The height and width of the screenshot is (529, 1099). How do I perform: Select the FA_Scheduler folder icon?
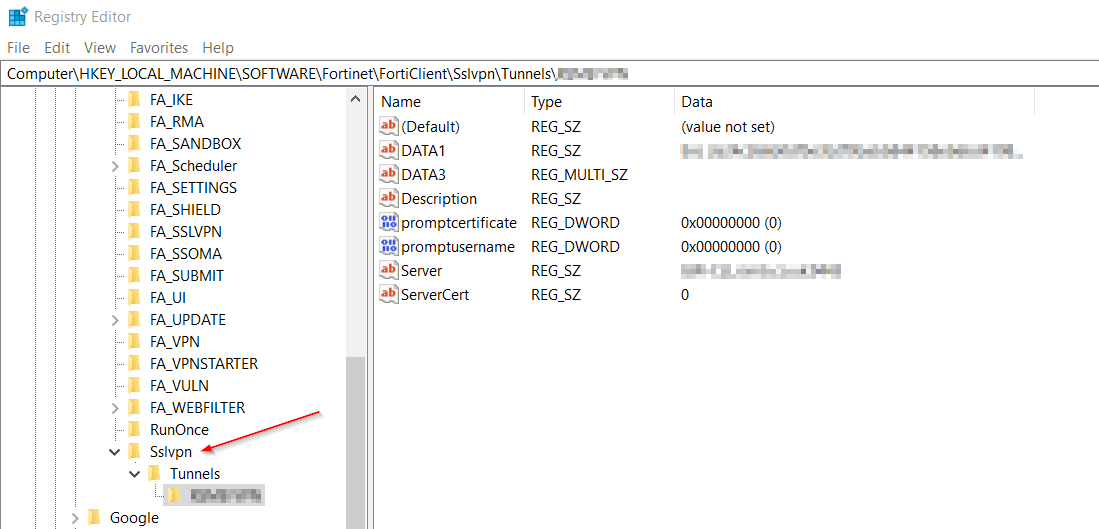135,166
